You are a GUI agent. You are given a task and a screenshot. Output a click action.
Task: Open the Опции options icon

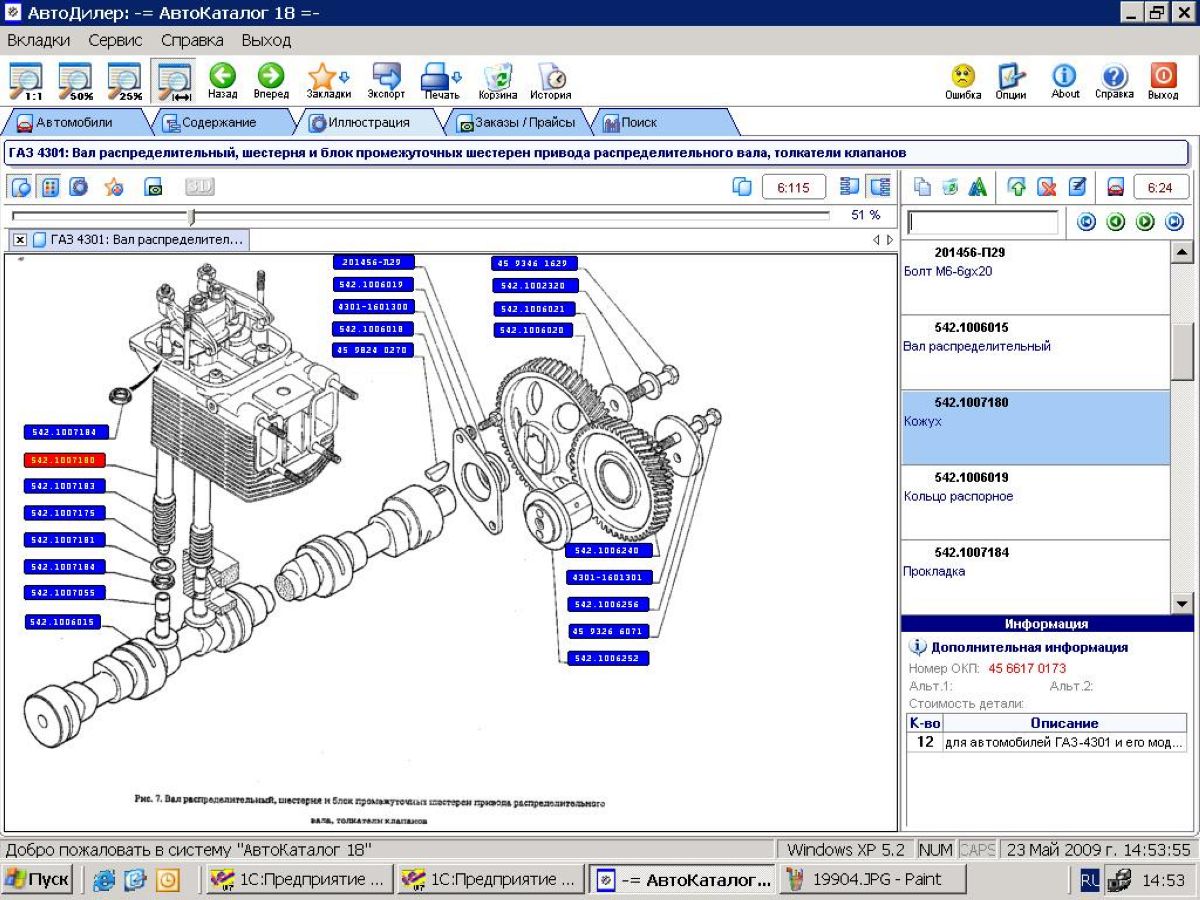click(x=1011, y=81)
